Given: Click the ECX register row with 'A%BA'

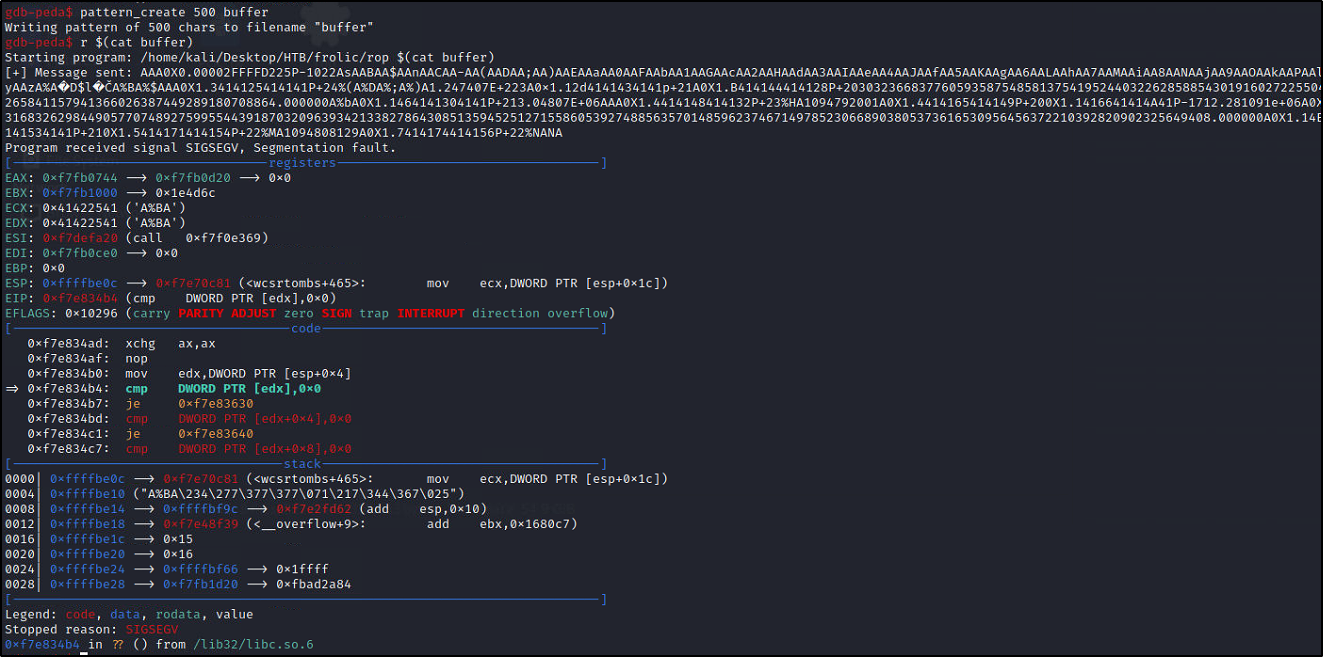Looking at the screenshot, I should click(x=96, y=207).
